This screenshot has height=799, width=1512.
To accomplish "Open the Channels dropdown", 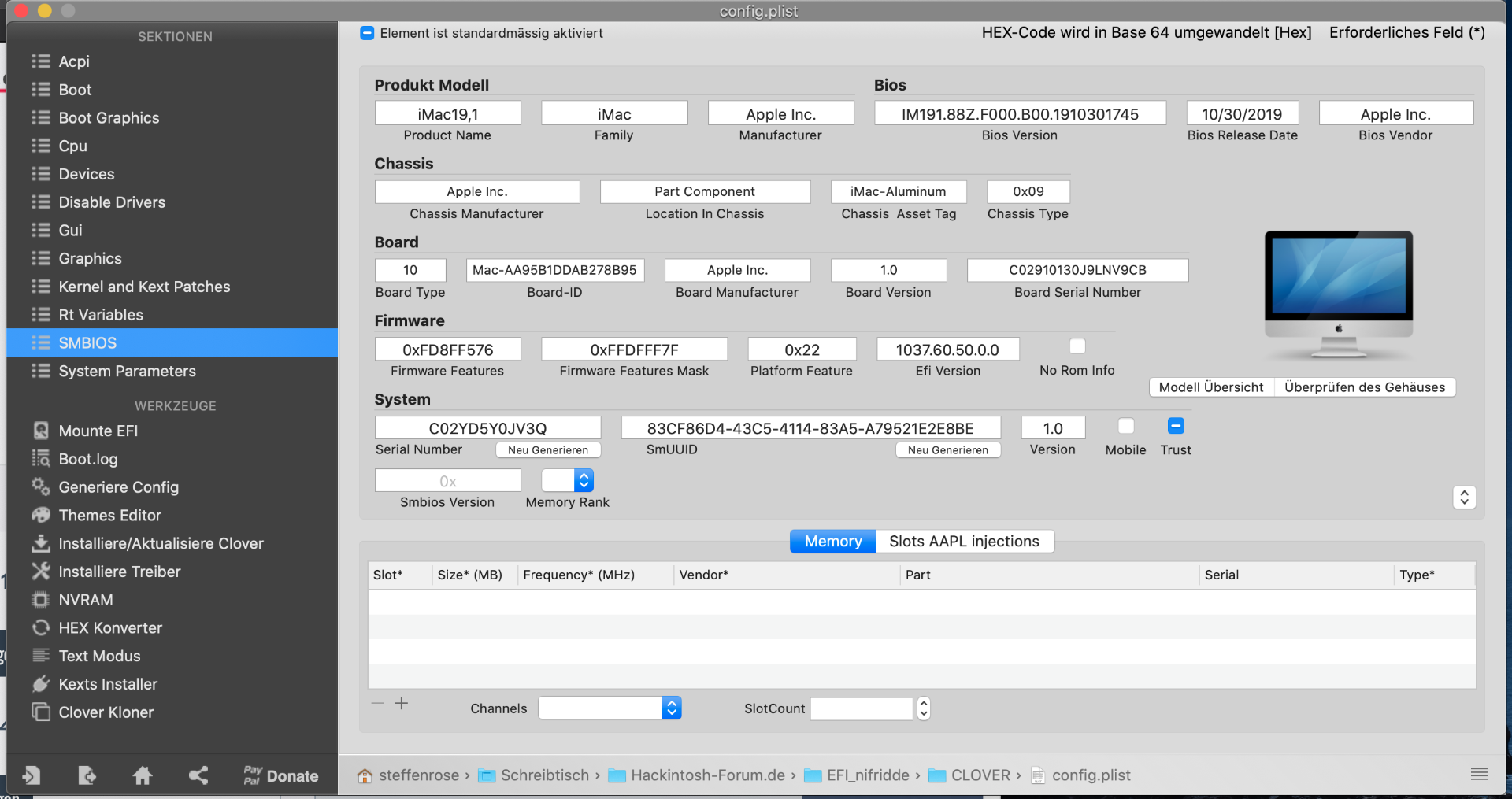I will point(610,708).
